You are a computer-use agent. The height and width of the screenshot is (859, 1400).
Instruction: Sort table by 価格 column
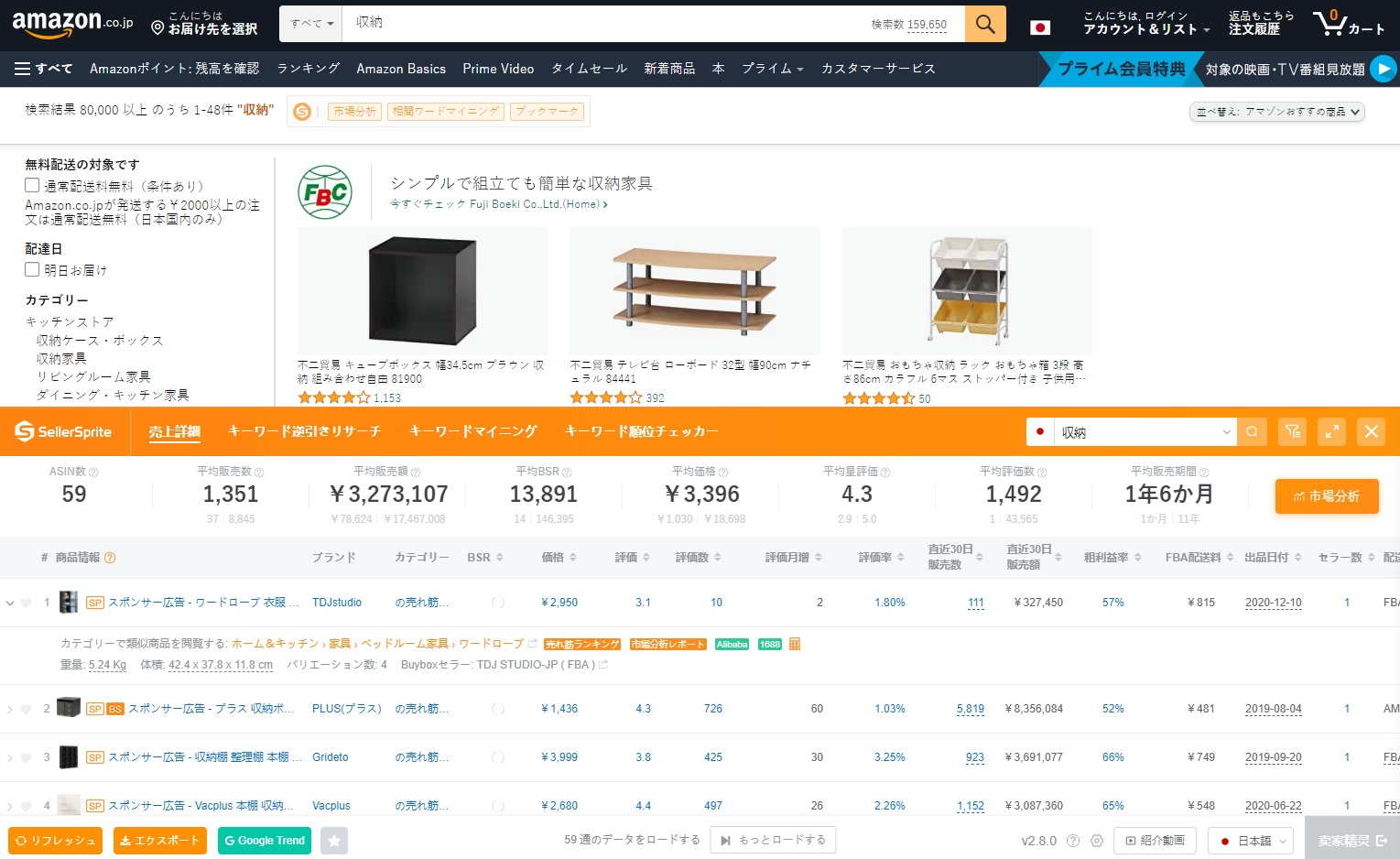559,558
